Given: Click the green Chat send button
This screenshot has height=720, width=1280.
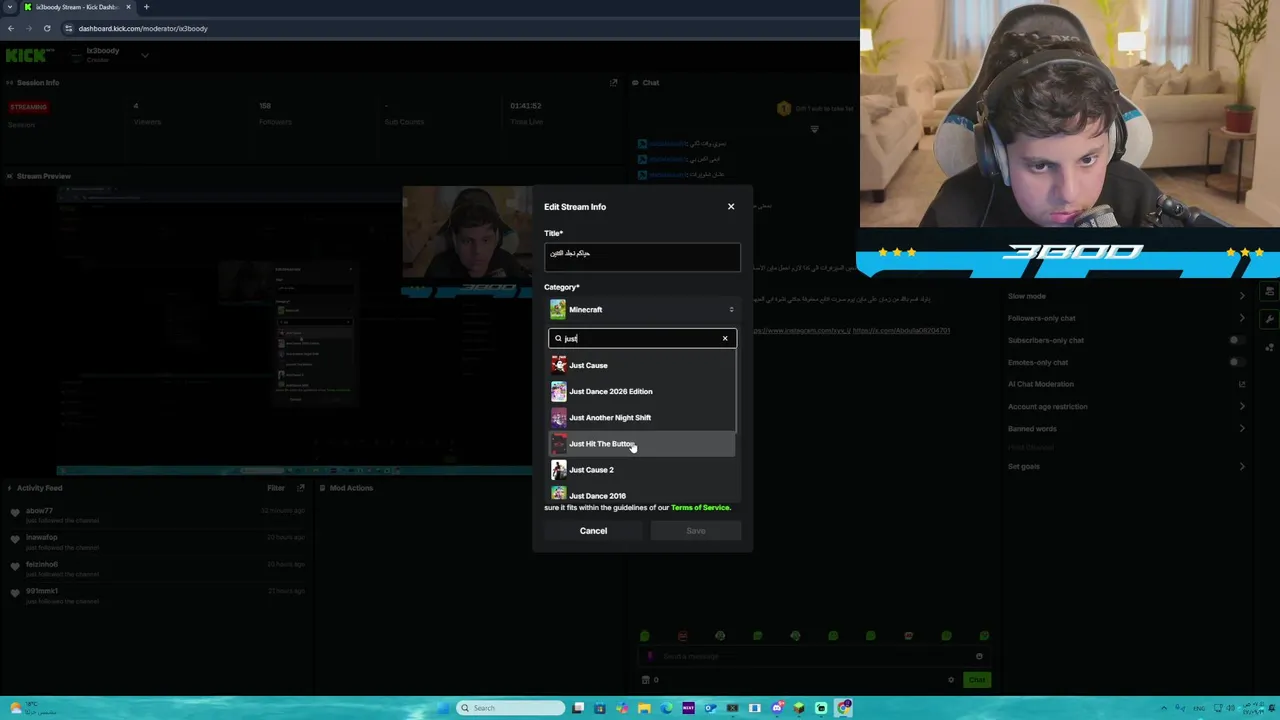Looking at the screenshot, I should point(976,680).
